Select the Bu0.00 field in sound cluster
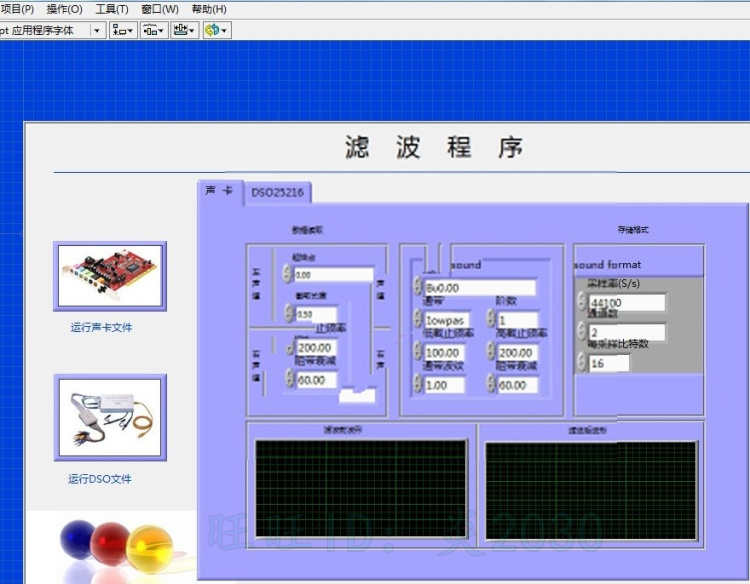 [480, 288]
